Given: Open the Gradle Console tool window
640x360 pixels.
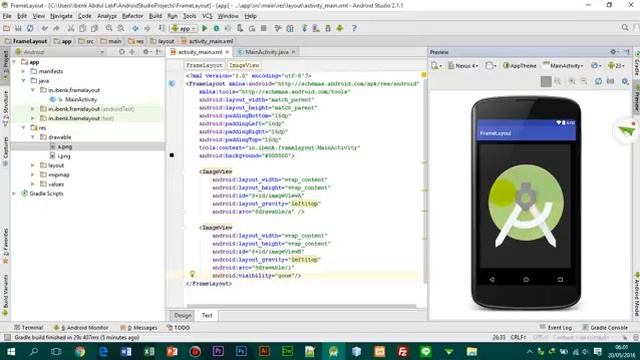Looking at the screenshot, I should [605, 327].
